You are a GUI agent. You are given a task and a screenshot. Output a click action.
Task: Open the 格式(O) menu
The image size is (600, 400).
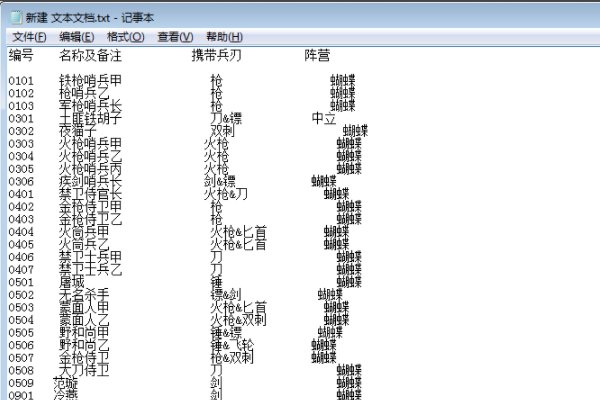pyautogui.click(x=124, y=36)
